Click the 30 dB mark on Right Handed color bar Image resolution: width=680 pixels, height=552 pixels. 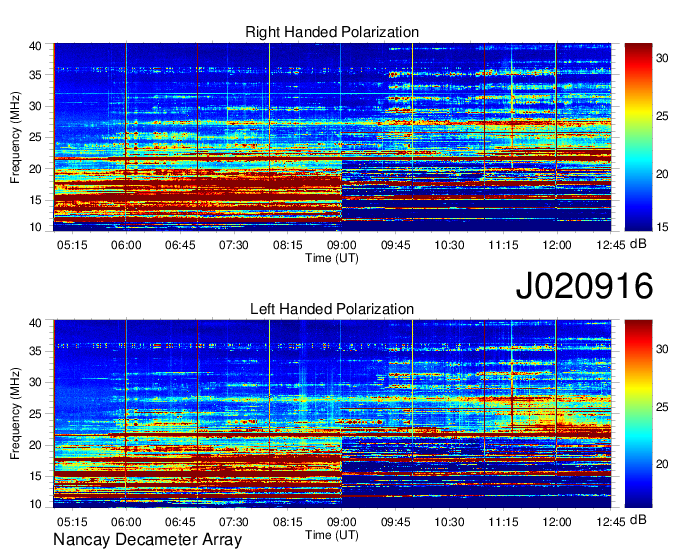(662, 58)
